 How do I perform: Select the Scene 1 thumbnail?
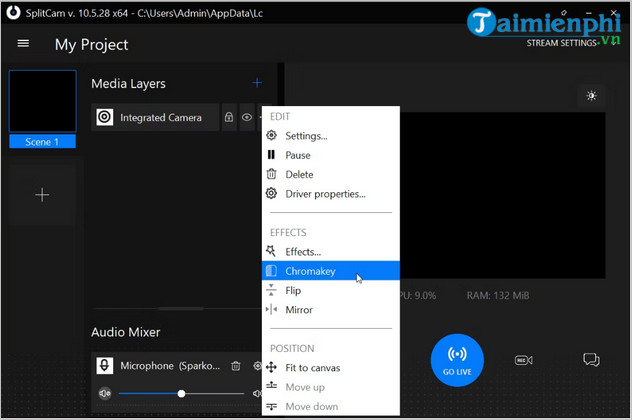coord(42,102)
